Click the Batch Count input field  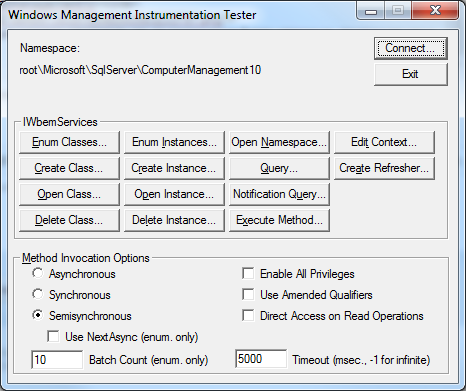[57, 360]
